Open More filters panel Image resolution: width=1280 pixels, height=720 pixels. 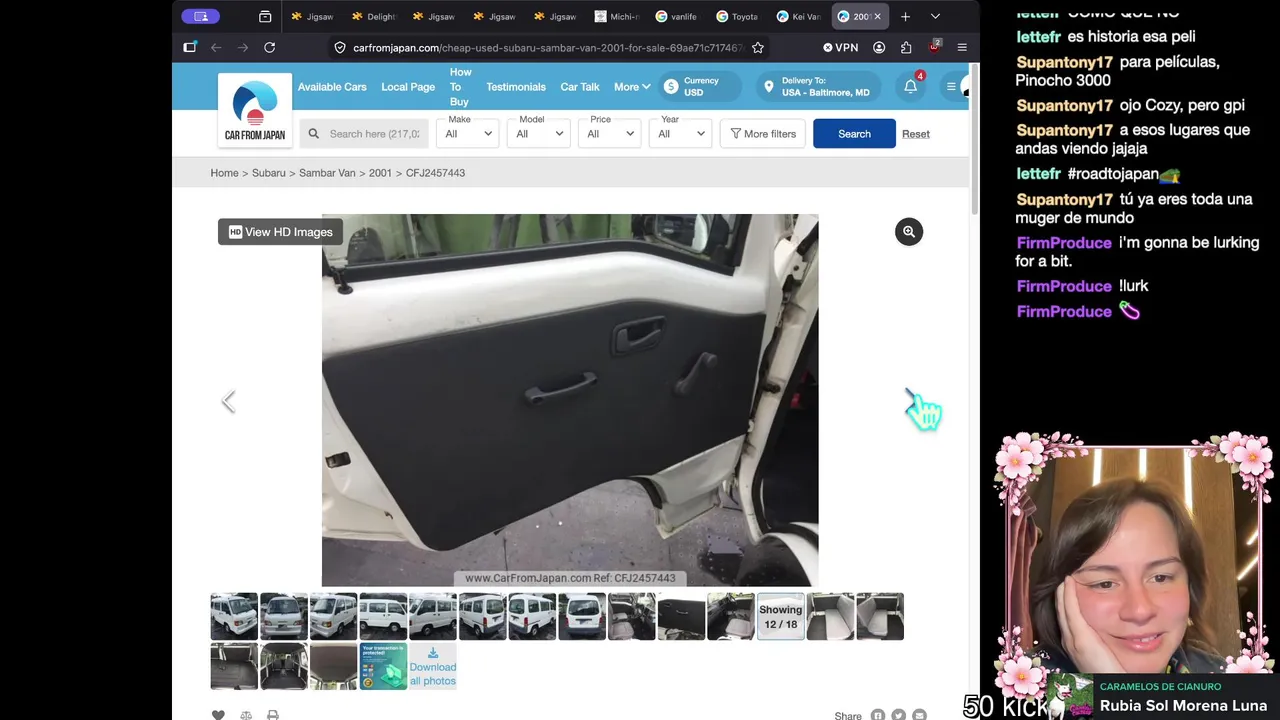tap(763, 133)
